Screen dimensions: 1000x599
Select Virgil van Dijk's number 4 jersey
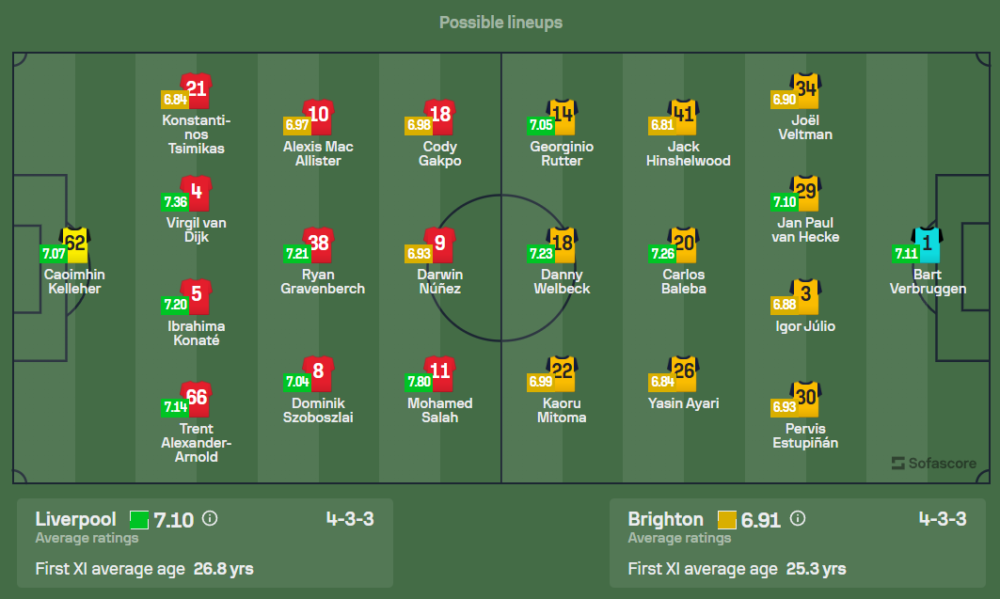click(196, 192)
